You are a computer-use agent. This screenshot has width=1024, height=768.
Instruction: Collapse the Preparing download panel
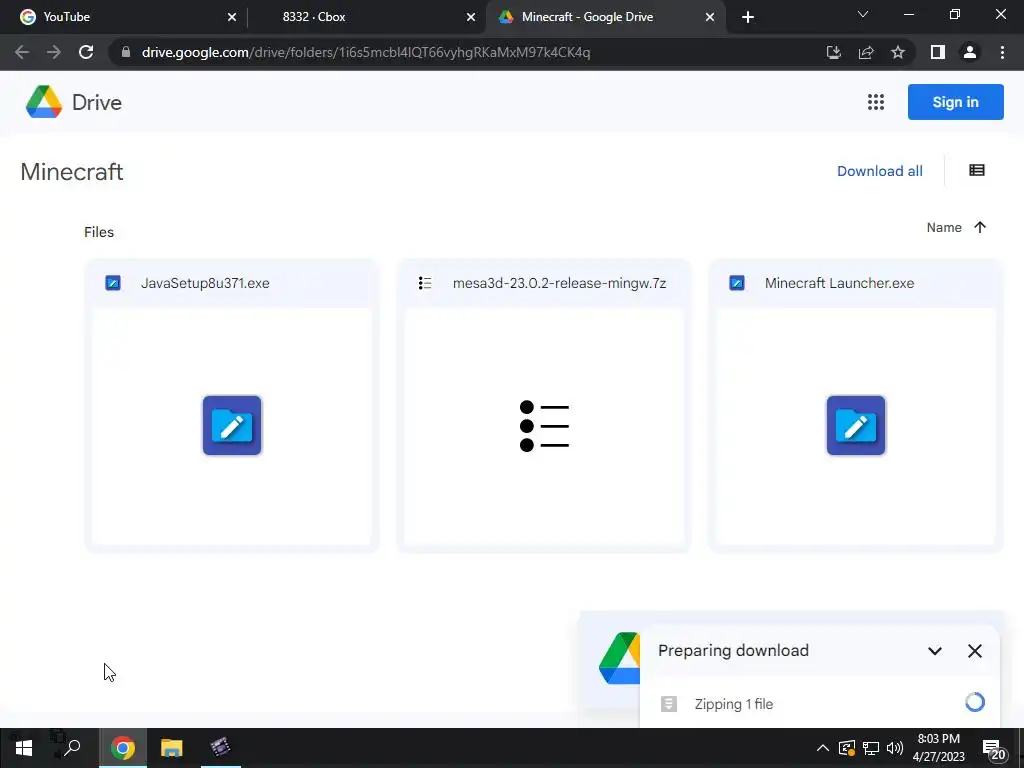coord(935,650)
